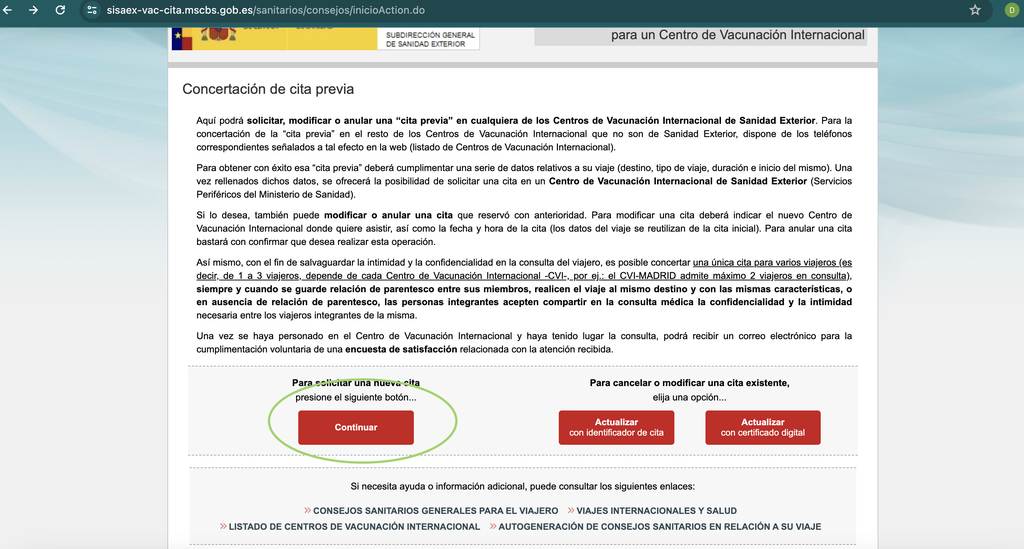This screenshot has height=549, width=1024.
Task: Click Actualizar con certificado digital
Action: point(763,428)
